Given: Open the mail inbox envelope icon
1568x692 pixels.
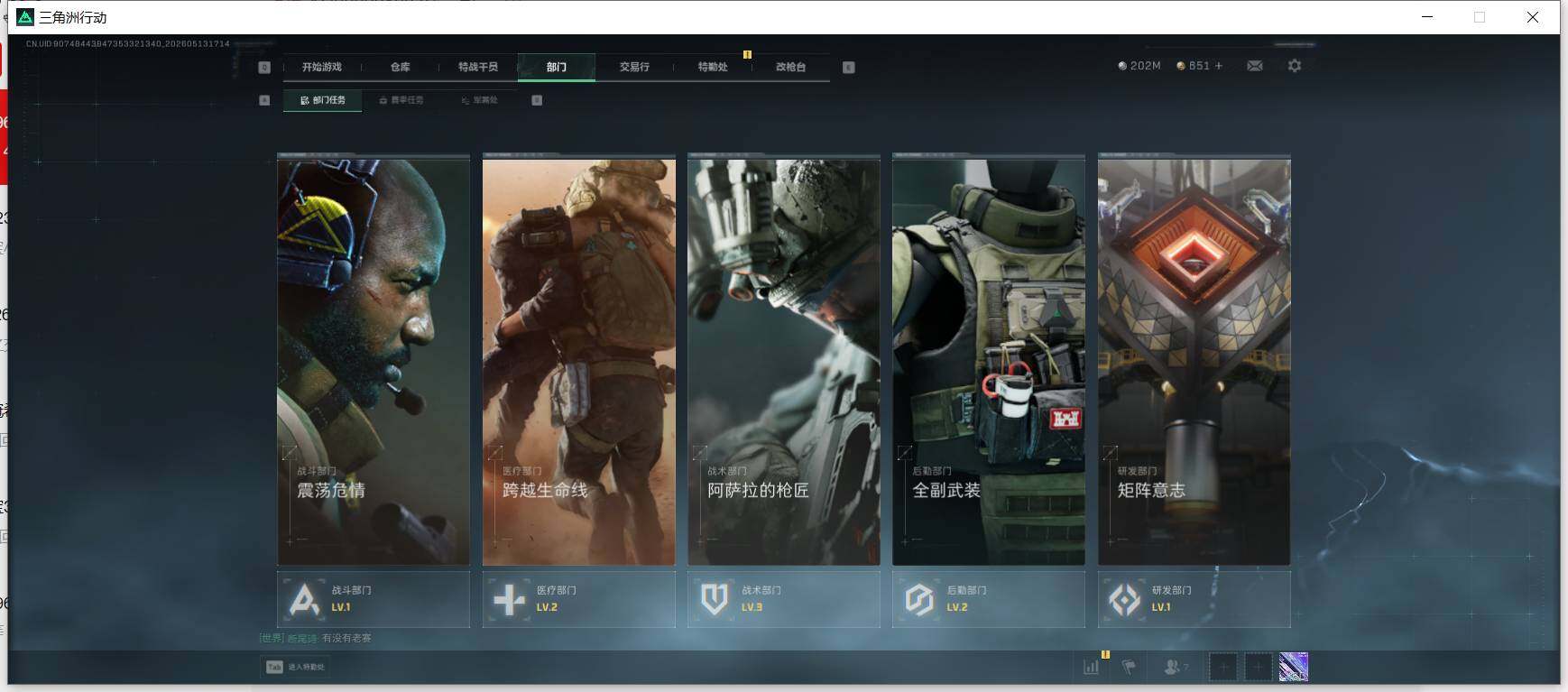Looking at the screenshot, I should click(1254, 66).
